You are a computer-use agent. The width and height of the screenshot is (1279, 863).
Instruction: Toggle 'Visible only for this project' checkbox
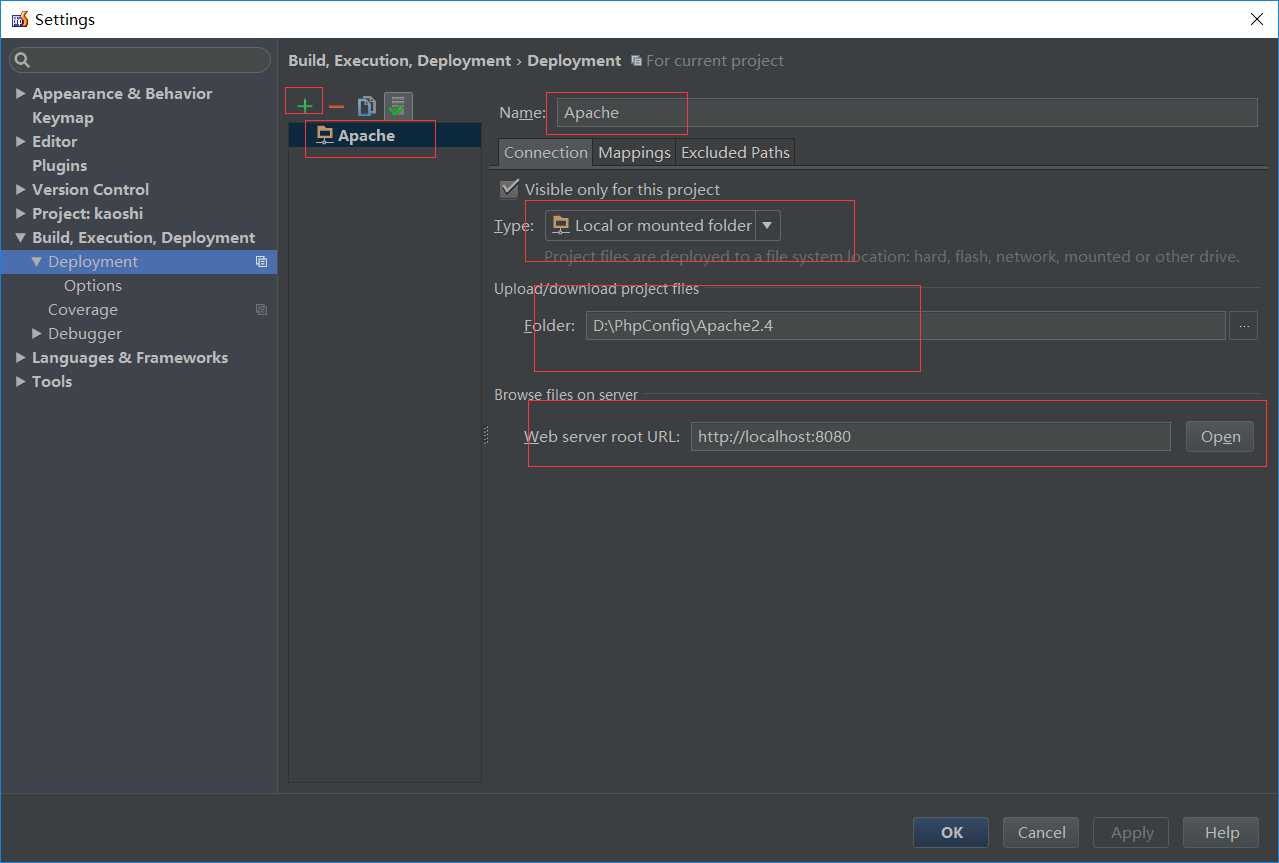509,188
